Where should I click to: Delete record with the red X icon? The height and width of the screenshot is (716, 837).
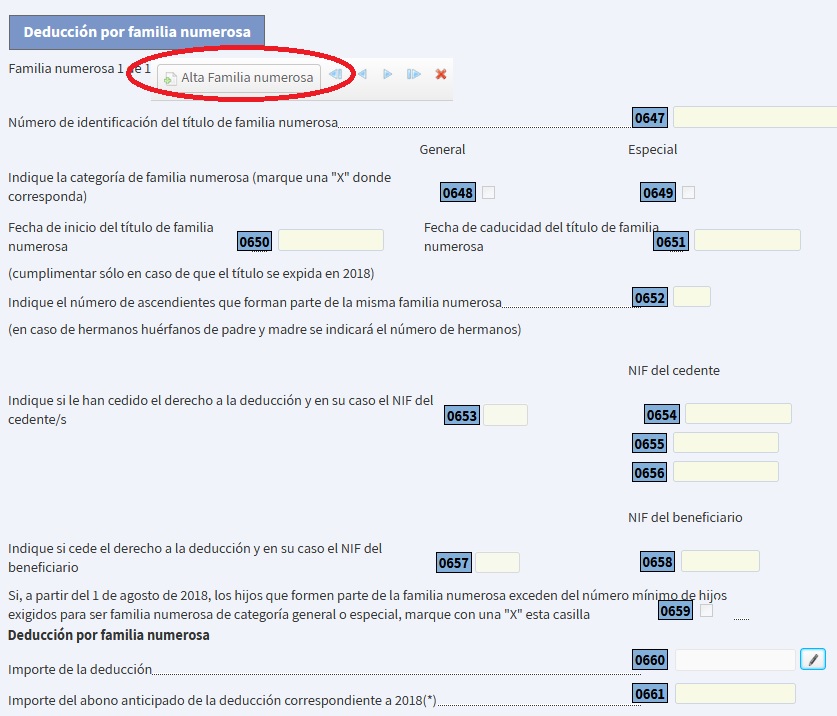[x=441, y=75]
